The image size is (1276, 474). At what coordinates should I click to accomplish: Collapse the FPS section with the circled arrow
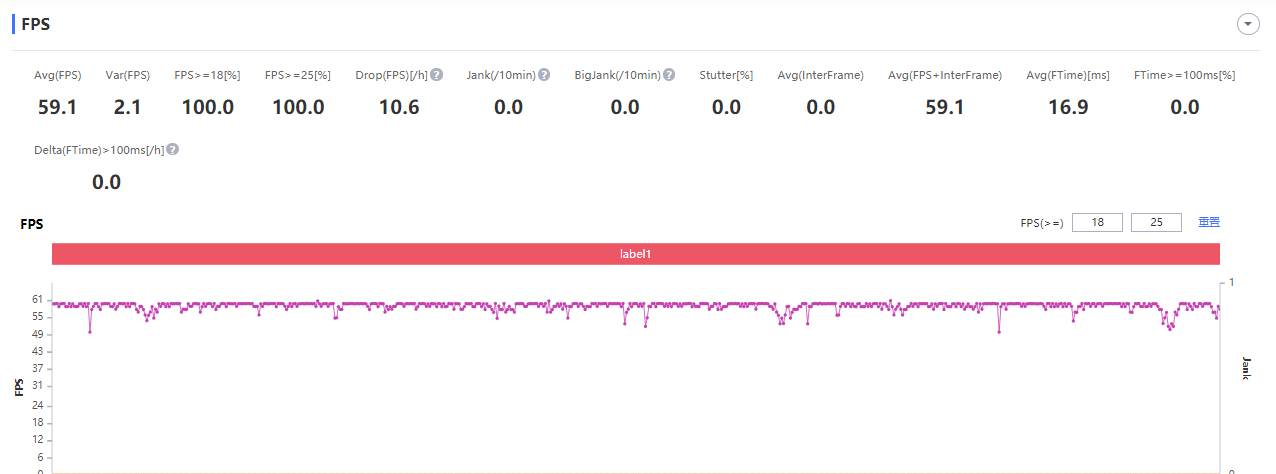[x=1248, y=25]
